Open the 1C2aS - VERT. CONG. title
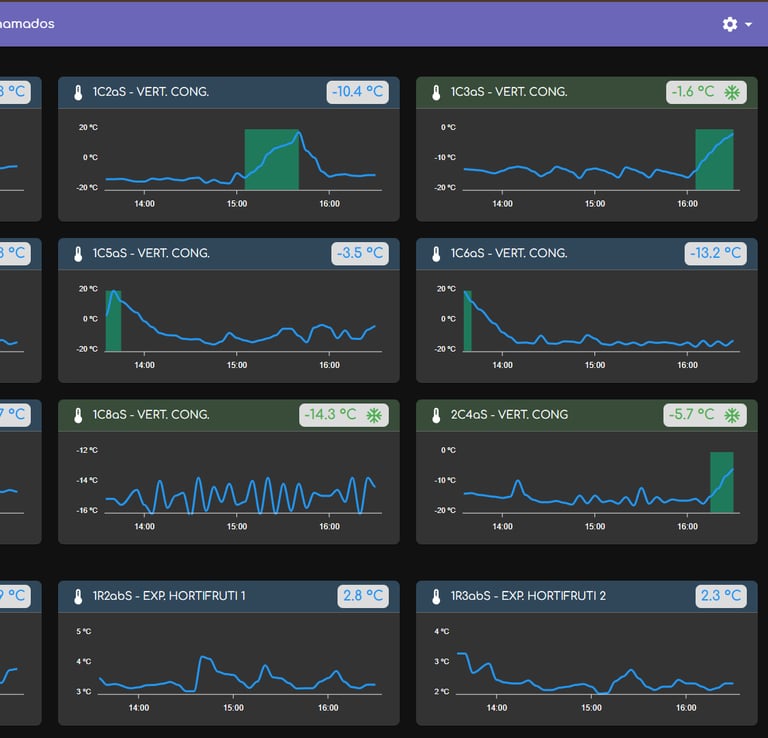The height and width of the screenshot is (738, 768). click(151, 92)
